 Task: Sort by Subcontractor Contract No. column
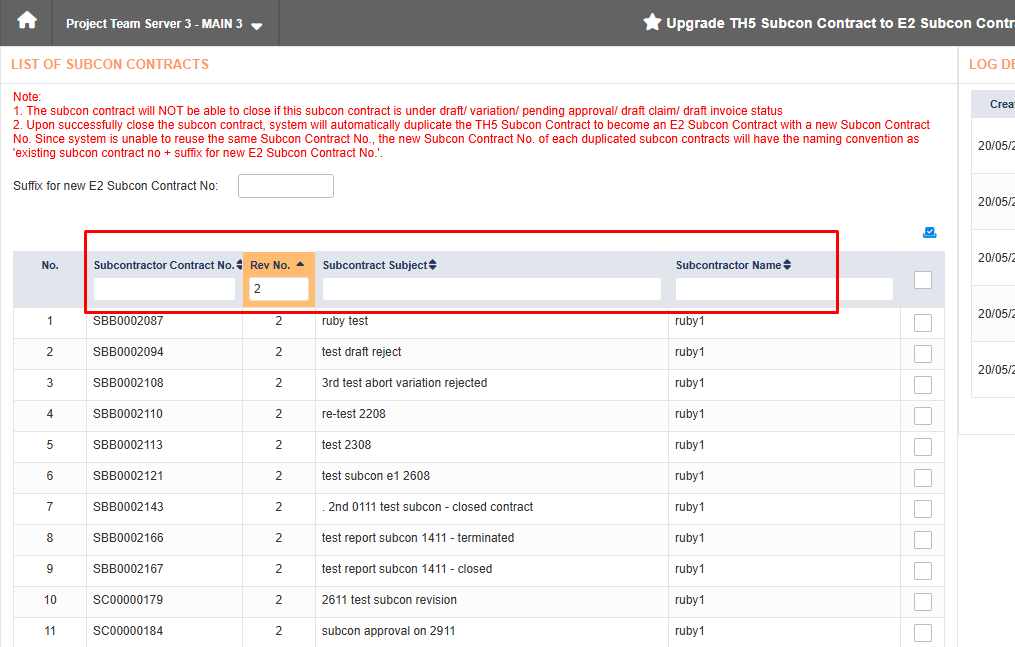tap(240, 265)
